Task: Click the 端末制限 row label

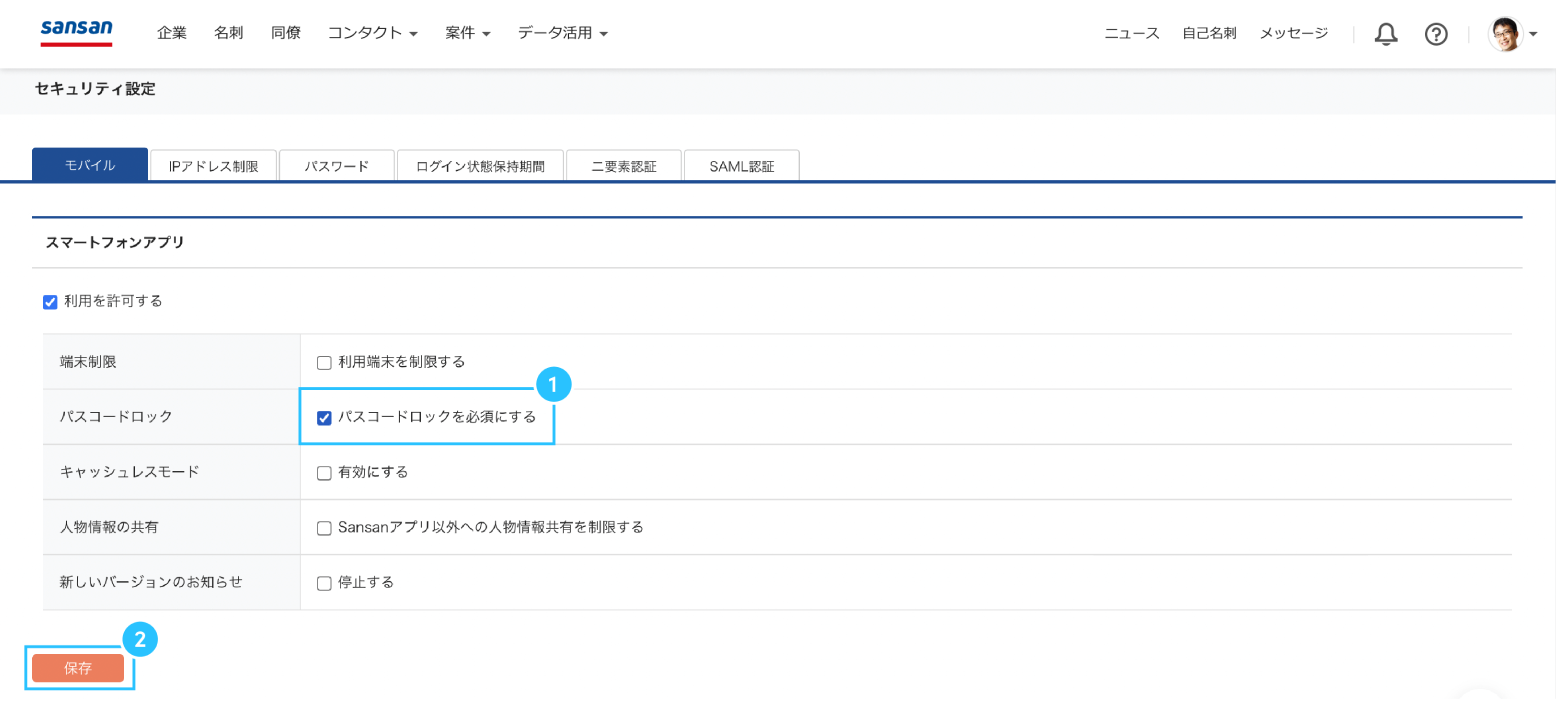Action: coord(88,362)
